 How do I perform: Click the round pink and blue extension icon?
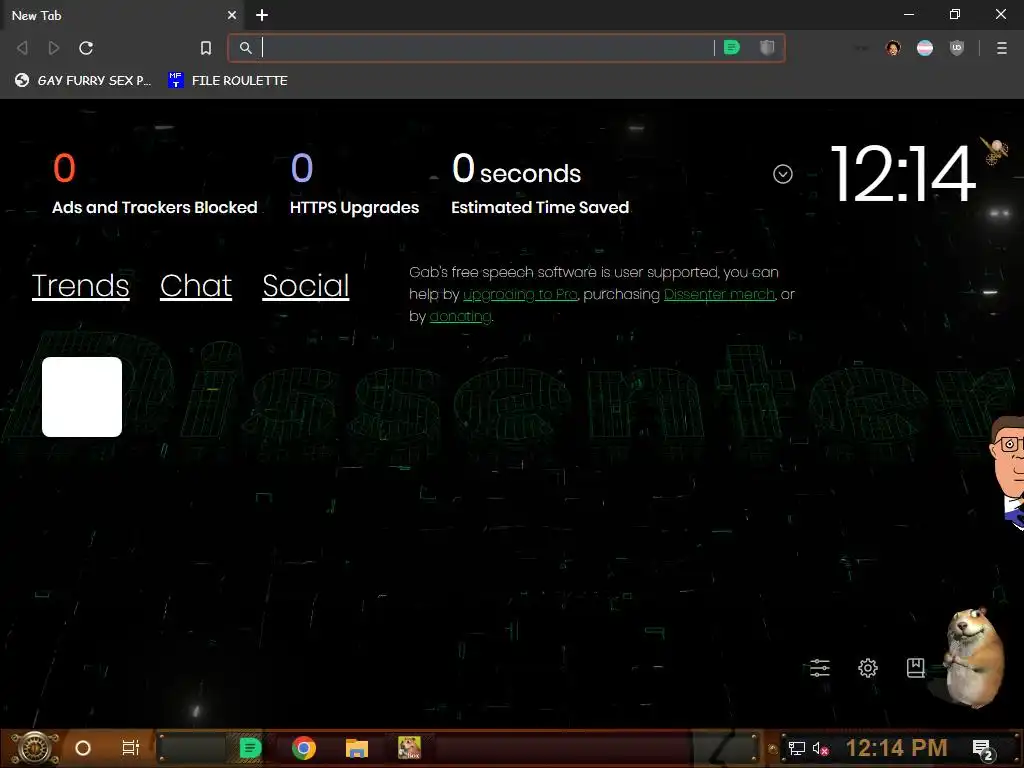click(x=925, y=48)
